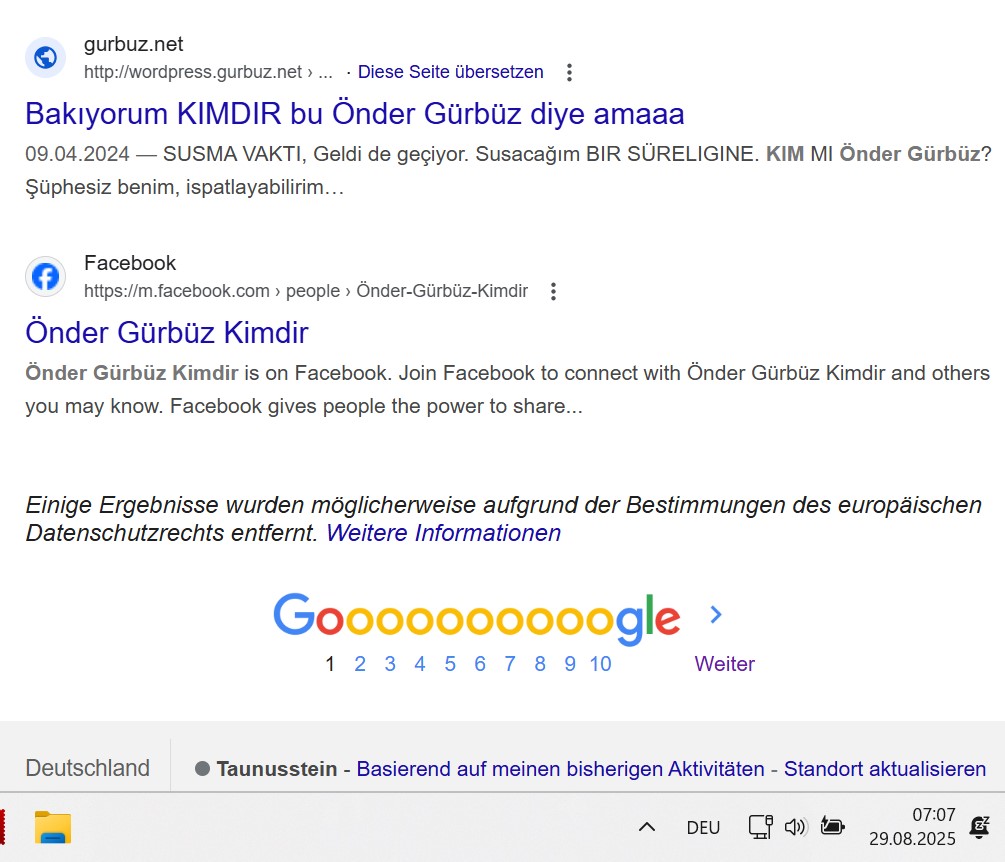Click the 'Taunusstein' location text
This screenshot has height=862, width=1005.
(x=277, y=768)
